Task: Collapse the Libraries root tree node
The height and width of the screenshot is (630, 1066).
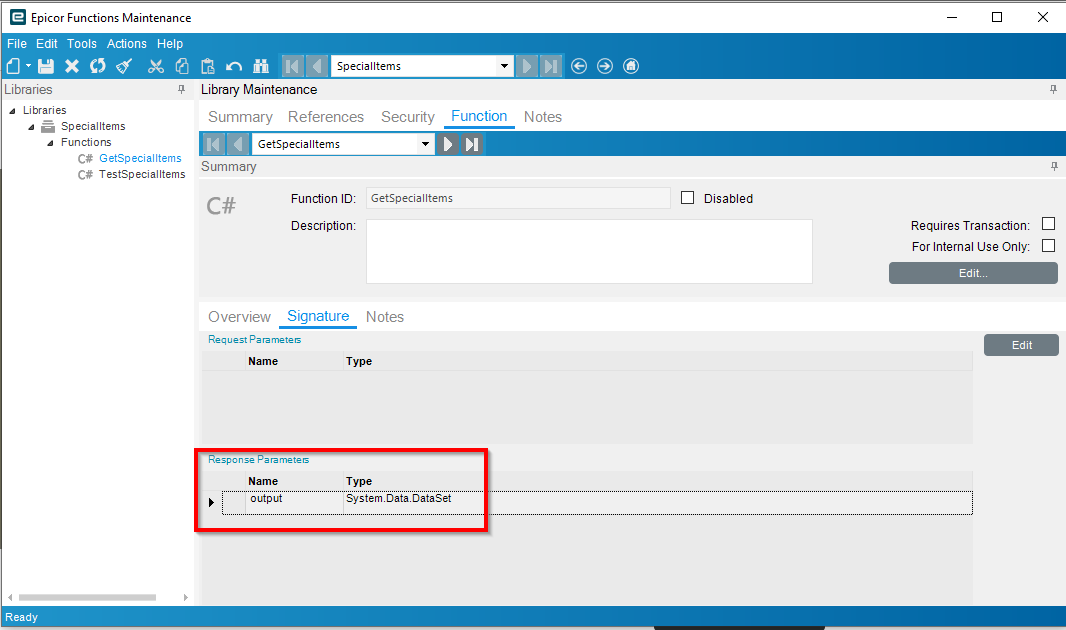Action: pyautogui.click(x=12, y=111)
